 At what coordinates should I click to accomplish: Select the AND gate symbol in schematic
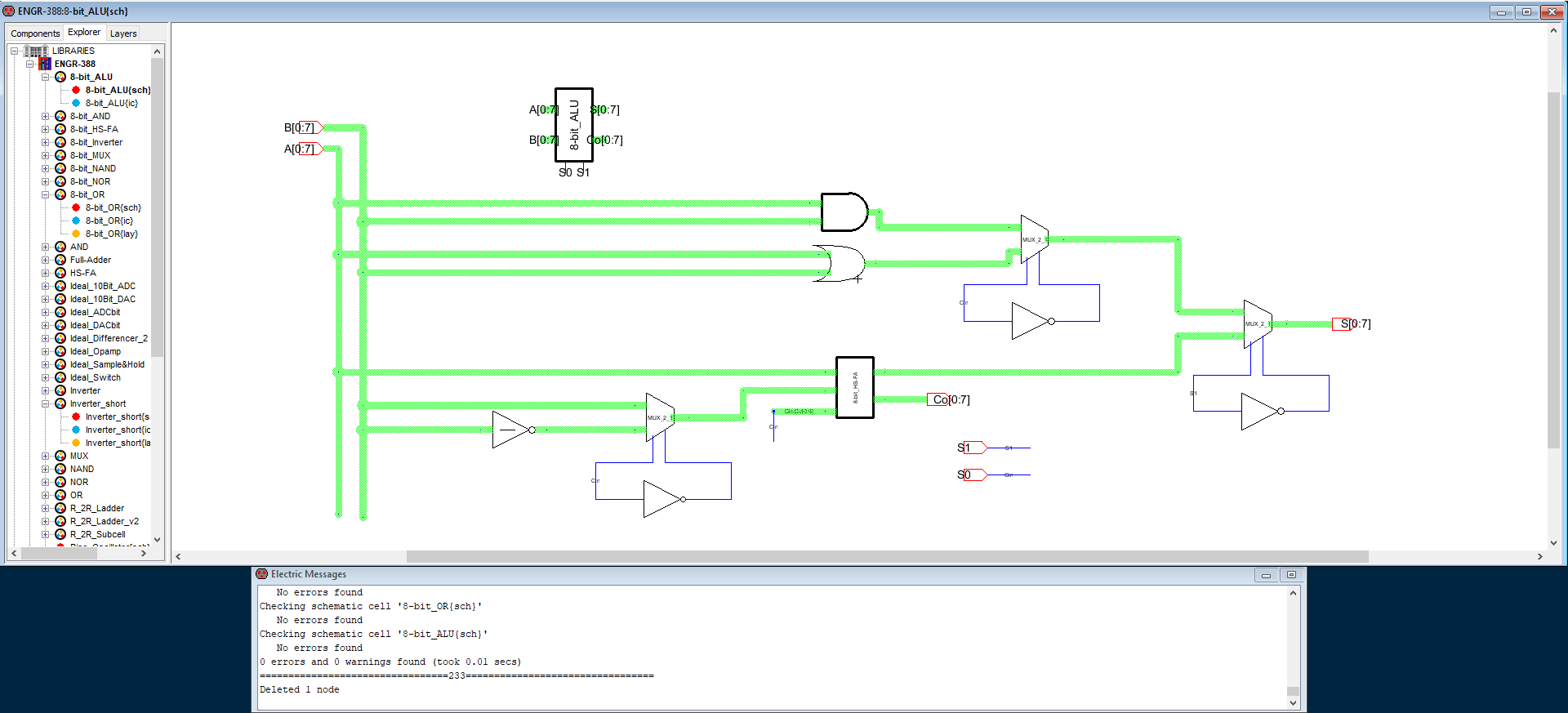[844, 212]
